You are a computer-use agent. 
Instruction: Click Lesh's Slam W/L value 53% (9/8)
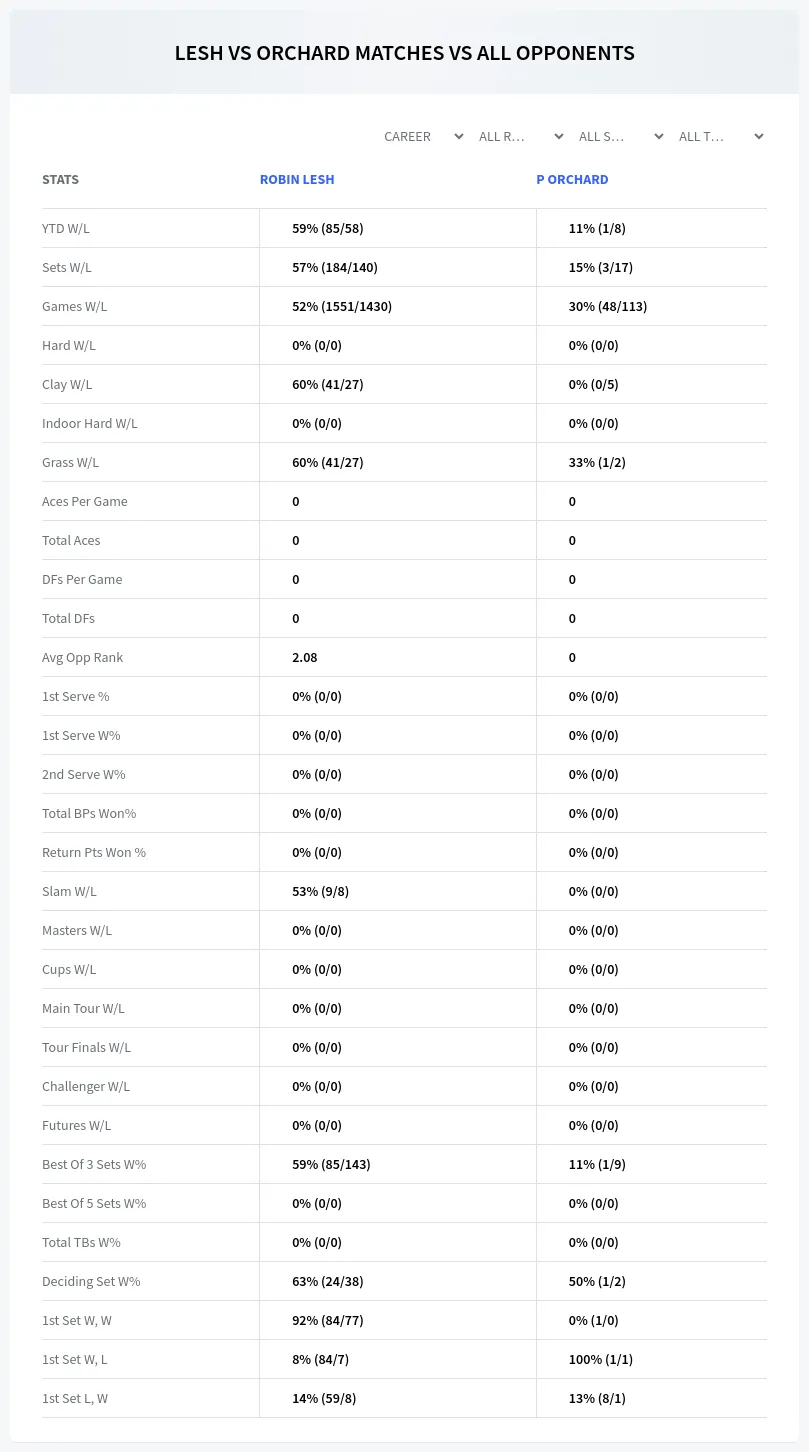click(320, 891)
